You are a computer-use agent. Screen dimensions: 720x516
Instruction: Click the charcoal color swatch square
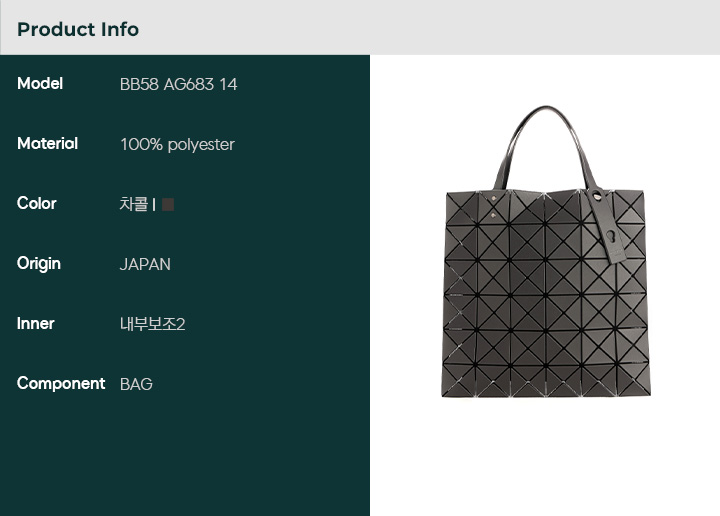click(x=168, y=204)
